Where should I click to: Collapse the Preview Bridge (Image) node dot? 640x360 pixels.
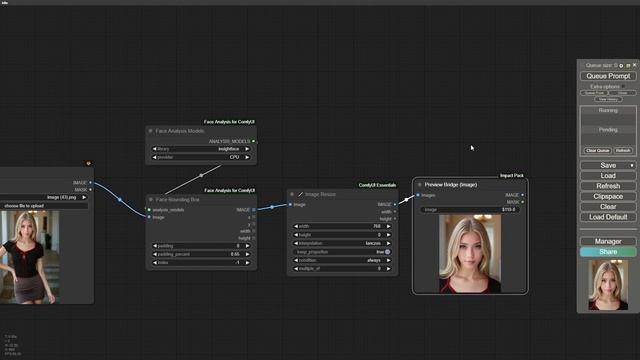click(420, 184)
